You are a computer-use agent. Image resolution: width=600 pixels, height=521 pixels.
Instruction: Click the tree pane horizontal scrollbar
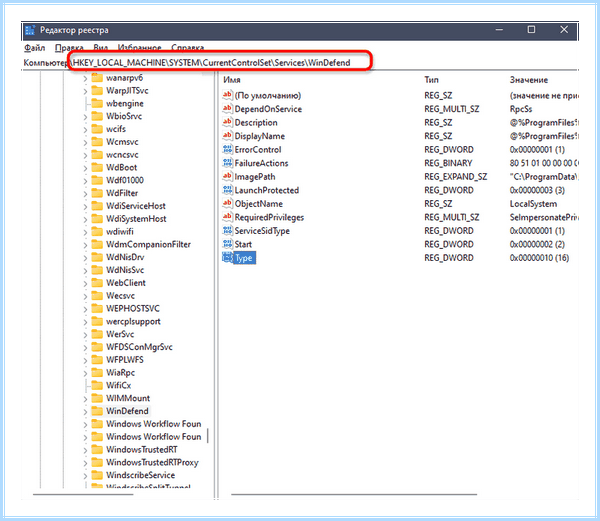pos(83,494)
